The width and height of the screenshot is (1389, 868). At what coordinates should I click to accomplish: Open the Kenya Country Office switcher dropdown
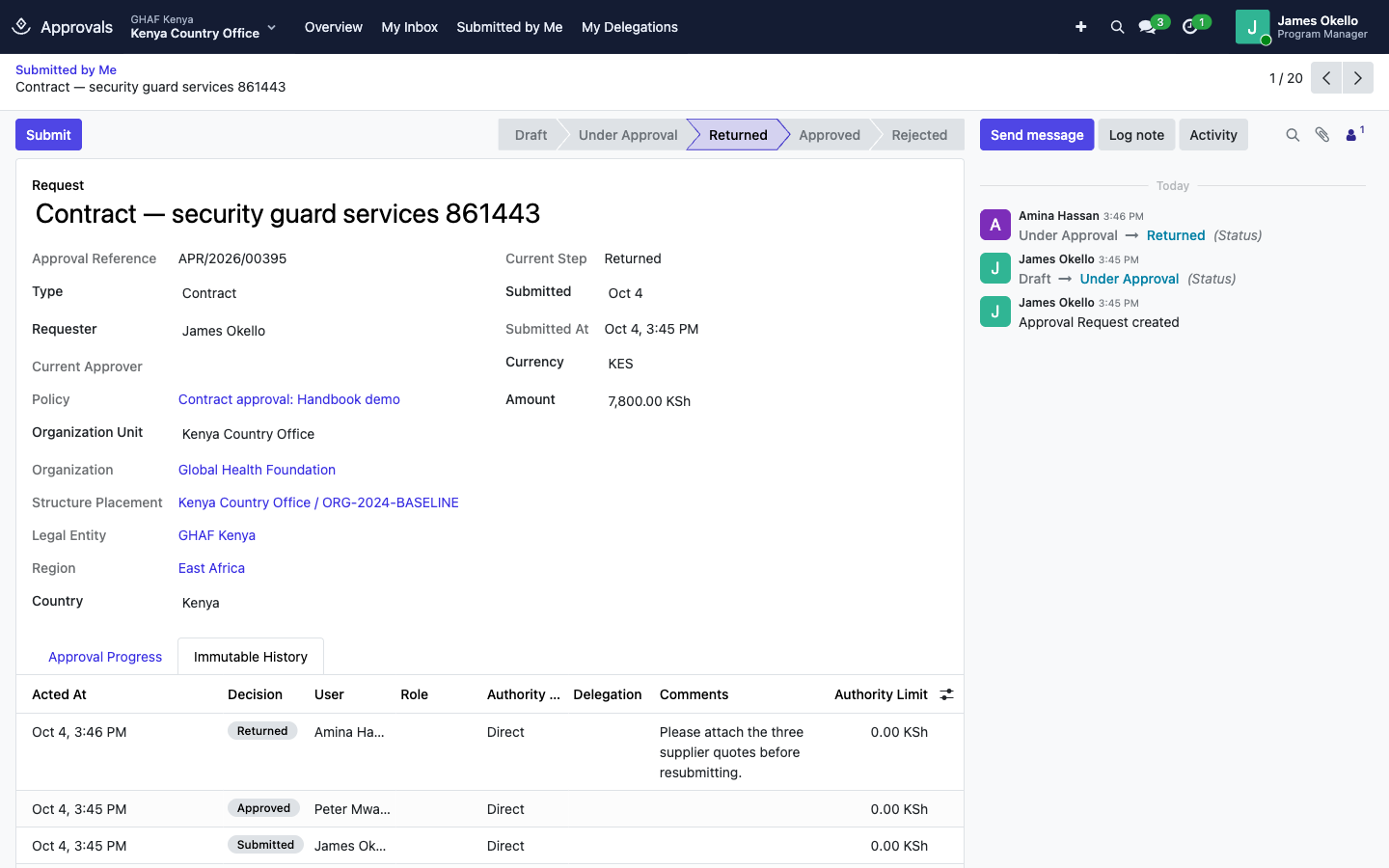(x=204, y=27)
